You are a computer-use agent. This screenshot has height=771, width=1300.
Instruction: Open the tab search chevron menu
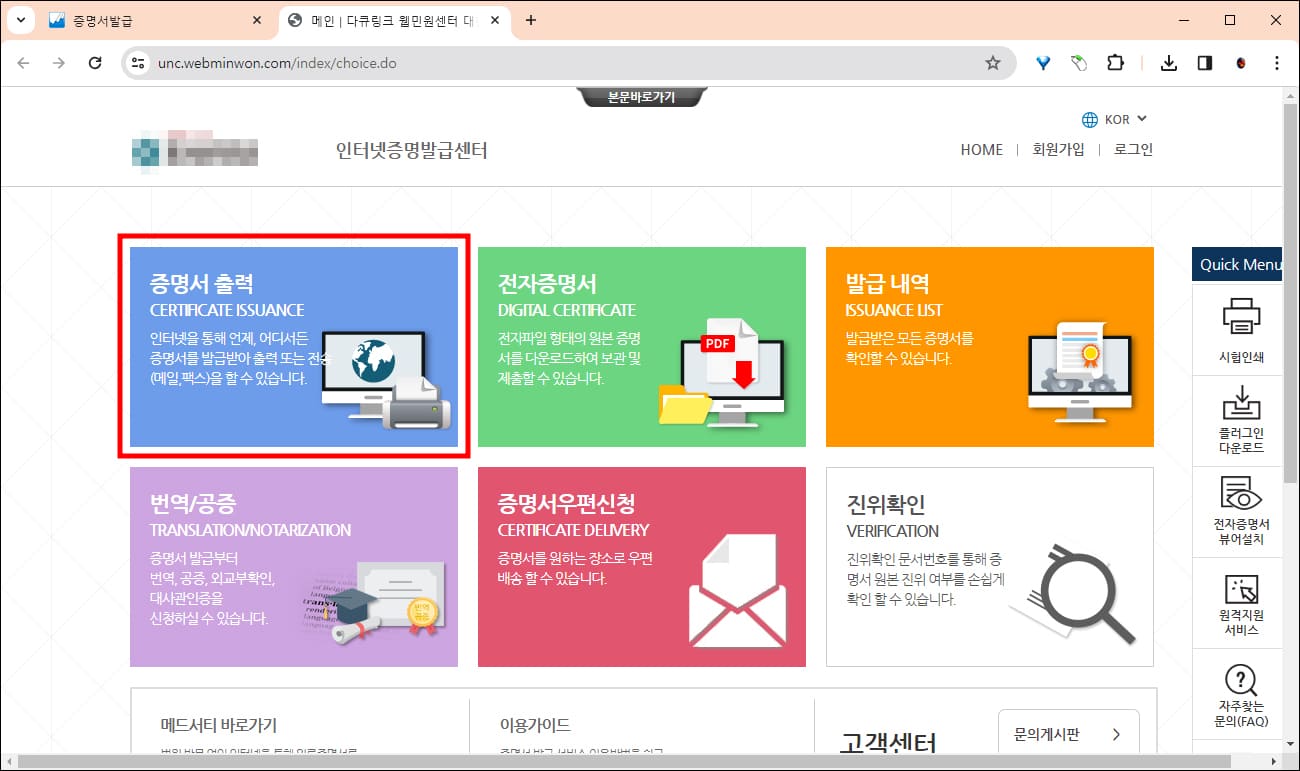[20, 20]
